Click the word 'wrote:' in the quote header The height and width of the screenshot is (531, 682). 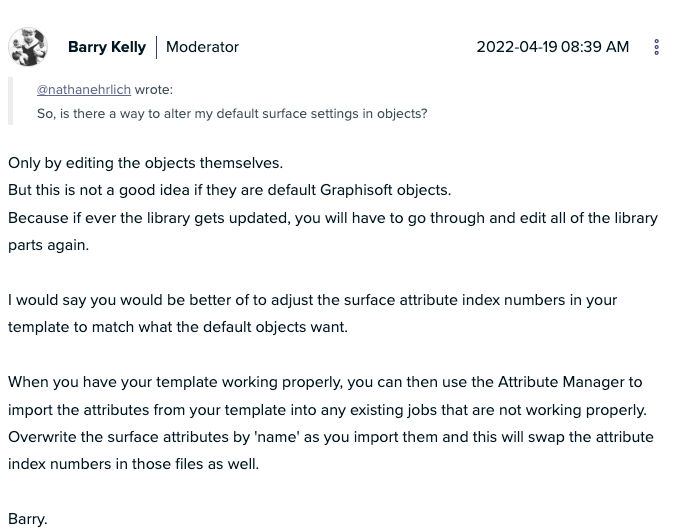154,89
